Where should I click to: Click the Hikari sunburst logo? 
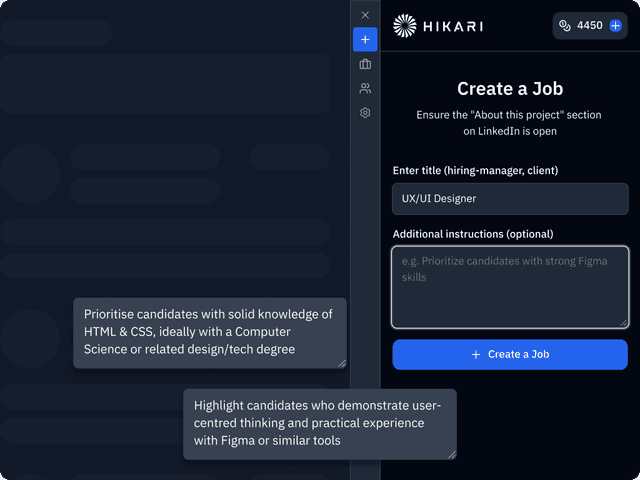pos(405,25)
